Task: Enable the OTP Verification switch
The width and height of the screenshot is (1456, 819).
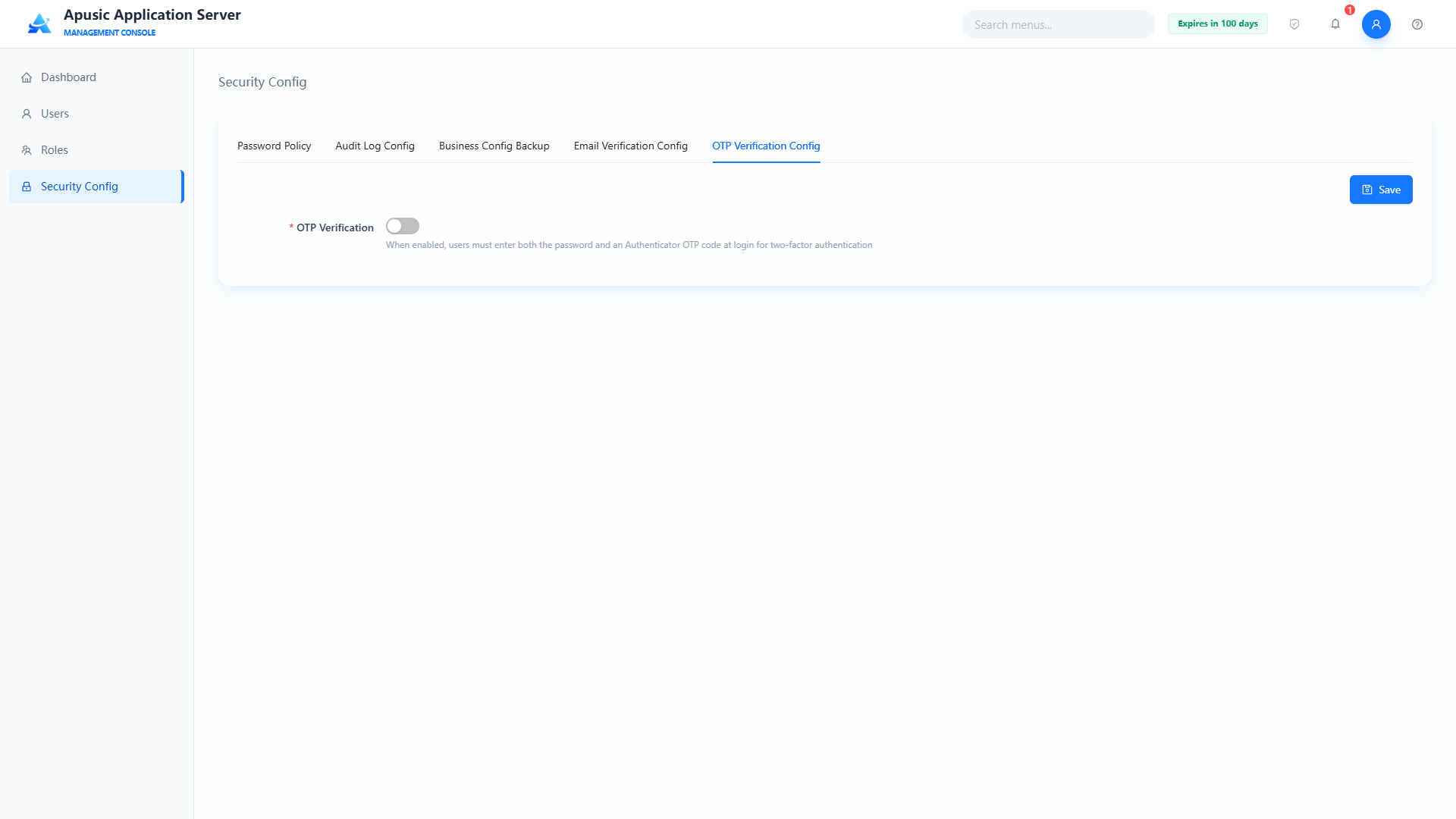Action: pos(403,226)
